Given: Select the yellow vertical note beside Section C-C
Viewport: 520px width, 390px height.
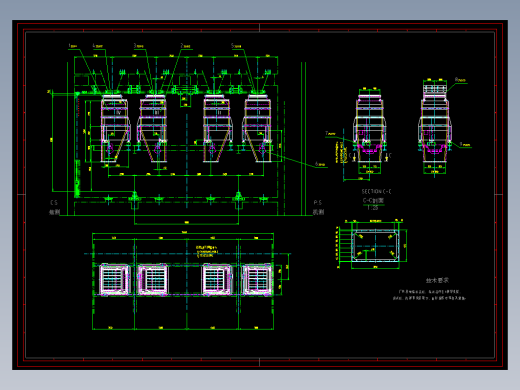Looking at the screenshot, I should [x=341, y=152].
